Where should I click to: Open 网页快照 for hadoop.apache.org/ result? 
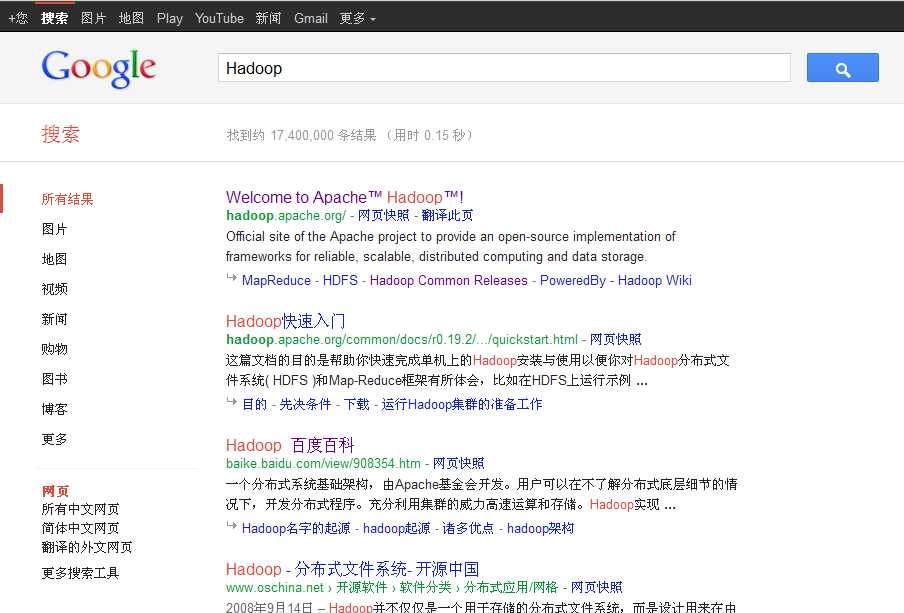coord(383,215)
